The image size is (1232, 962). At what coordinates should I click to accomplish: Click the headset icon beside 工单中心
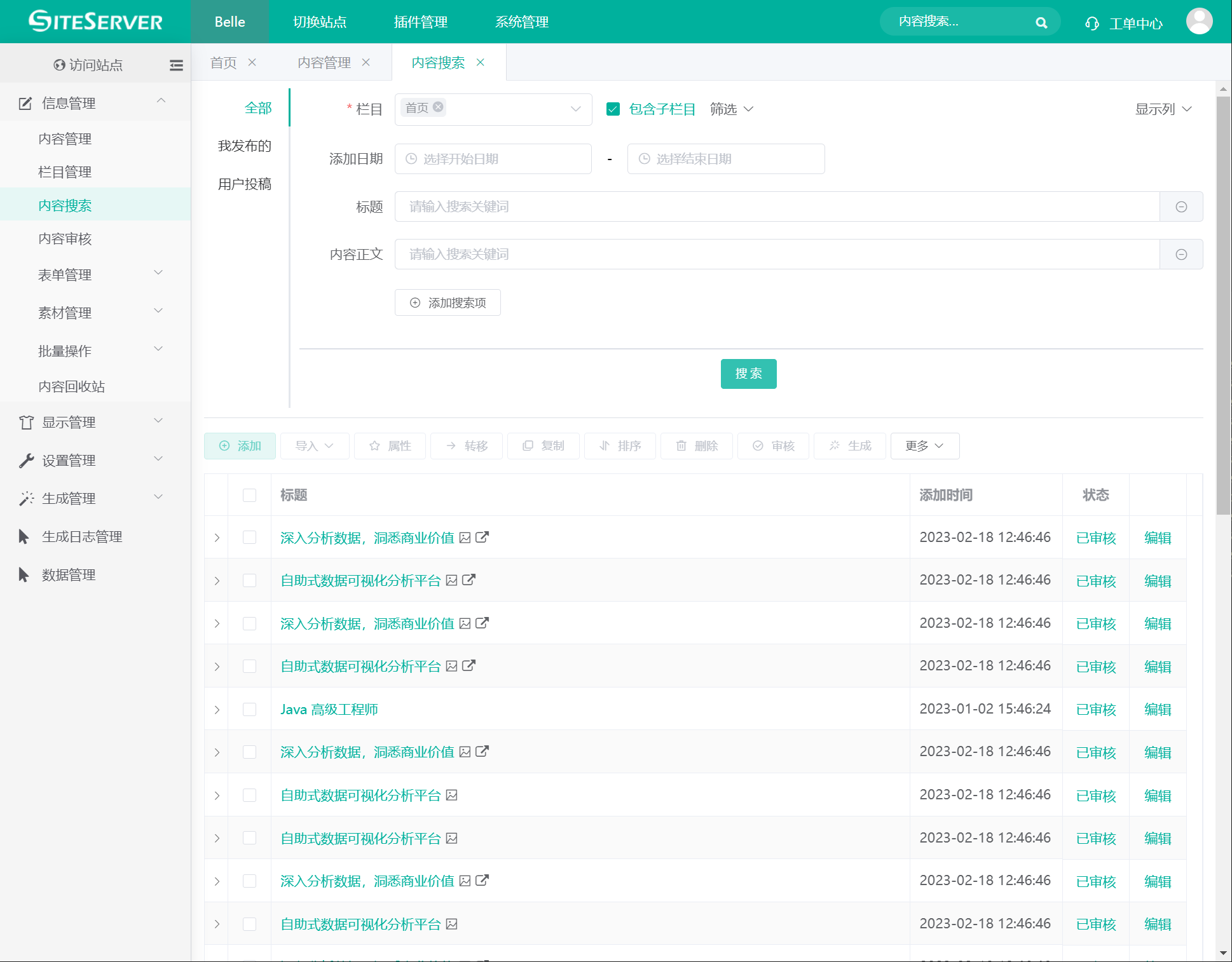coord(1092,24)
